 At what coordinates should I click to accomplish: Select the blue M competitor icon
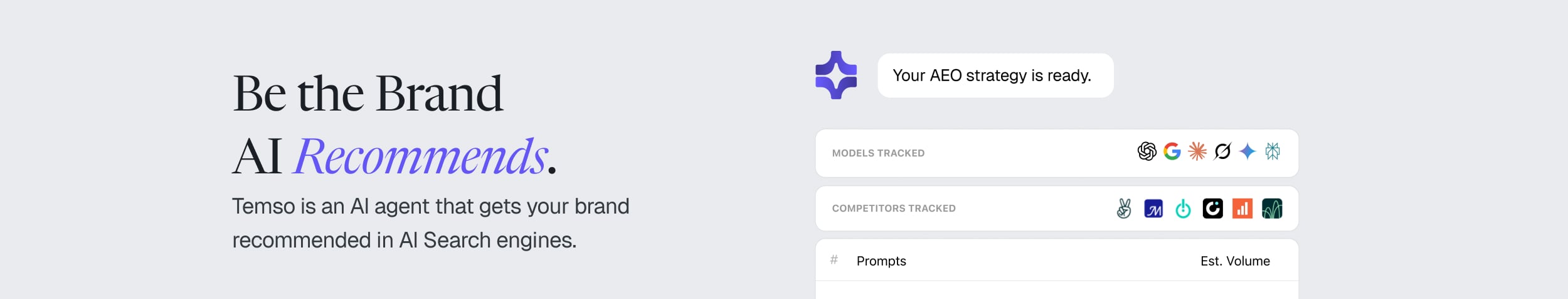(1153, 209)
